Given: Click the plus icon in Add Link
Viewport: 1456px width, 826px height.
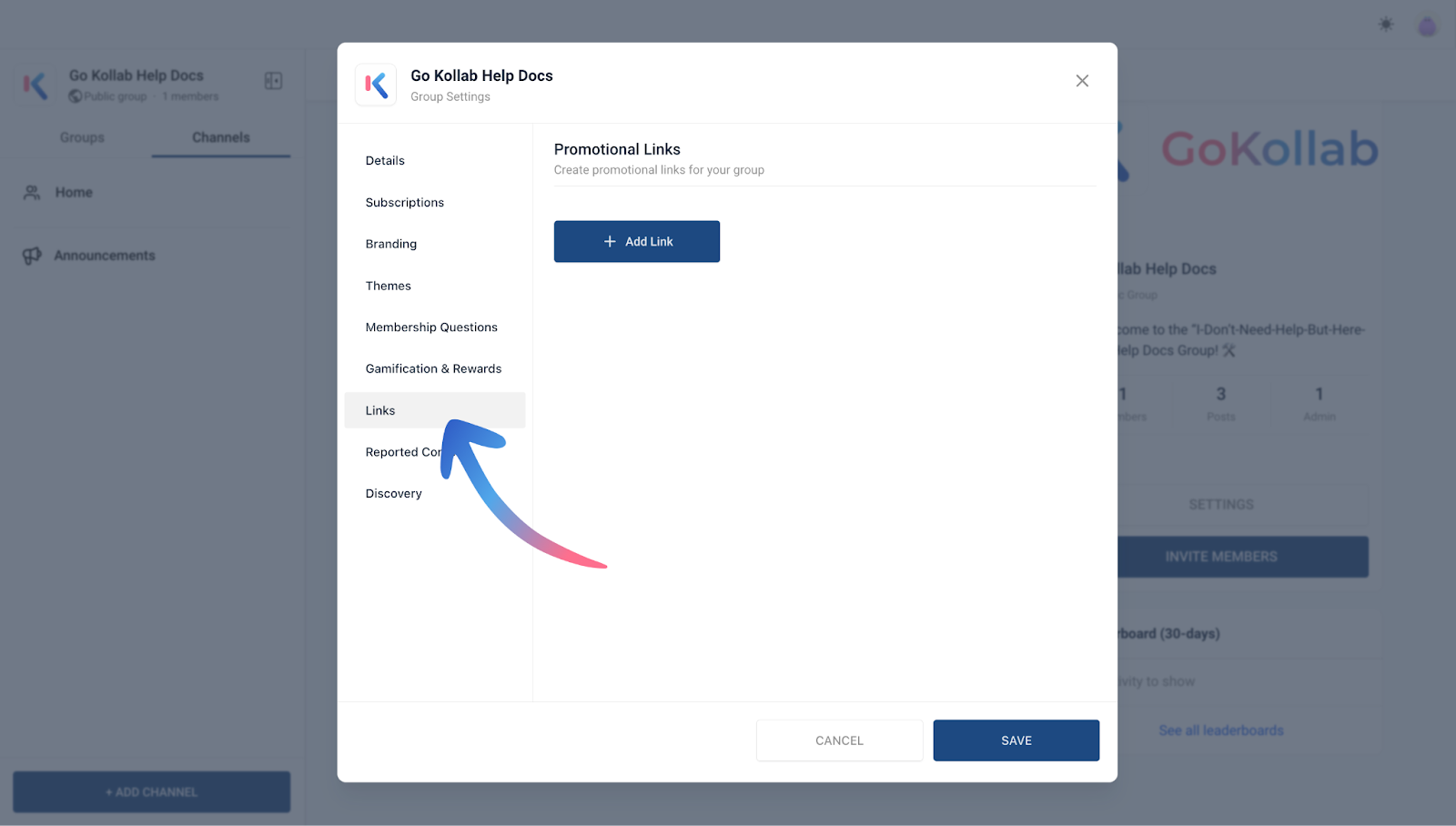Looking at the screenshot, I should pos(610,242).
